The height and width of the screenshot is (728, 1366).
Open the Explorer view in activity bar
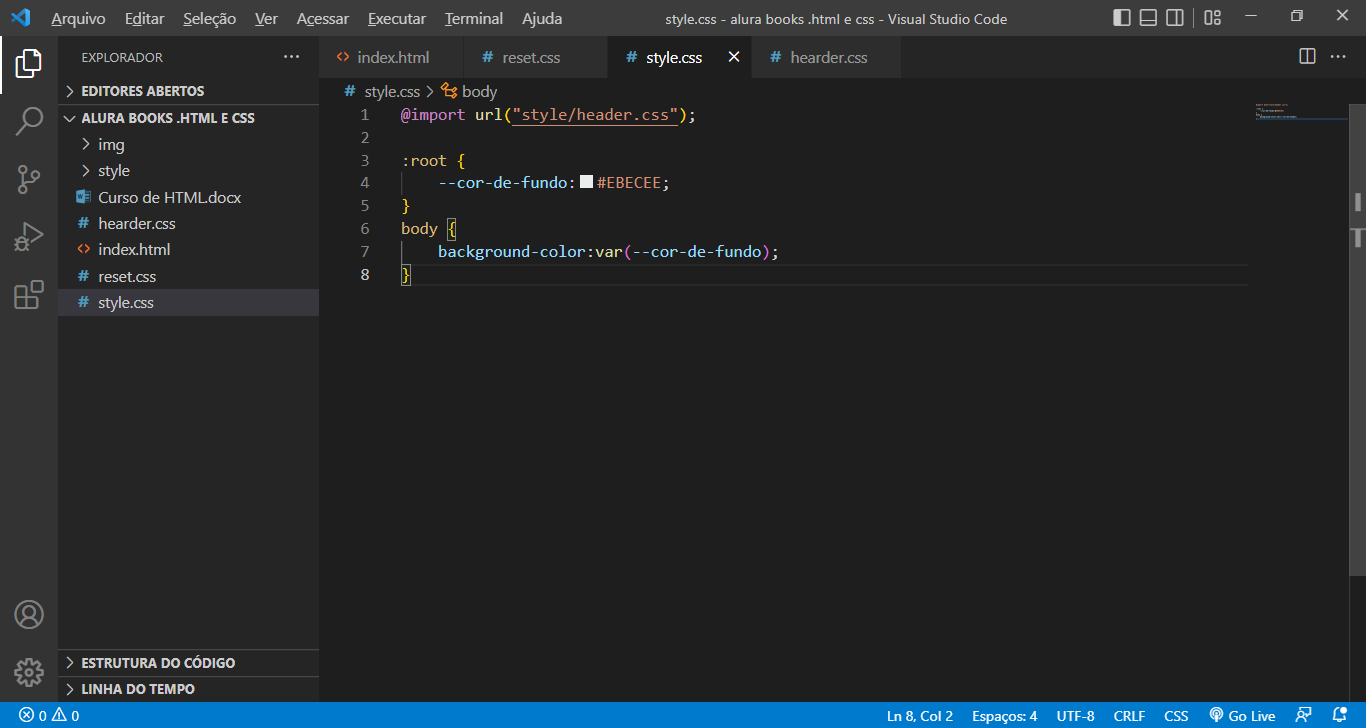29,64
